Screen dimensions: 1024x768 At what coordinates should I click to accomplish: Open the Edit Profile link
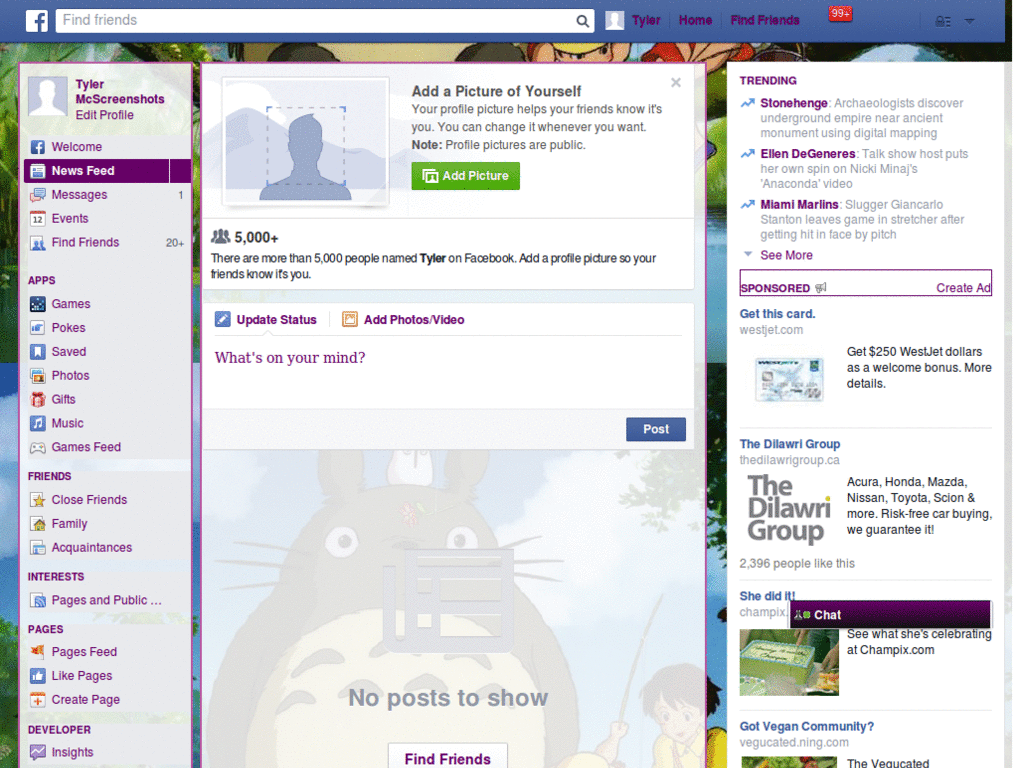104,115
